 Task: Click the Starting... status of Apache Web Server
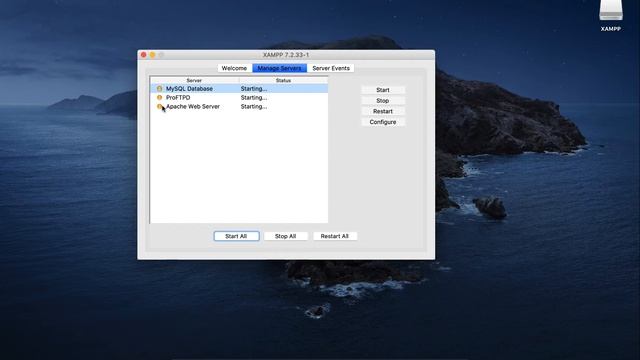(x=254, y=107)
